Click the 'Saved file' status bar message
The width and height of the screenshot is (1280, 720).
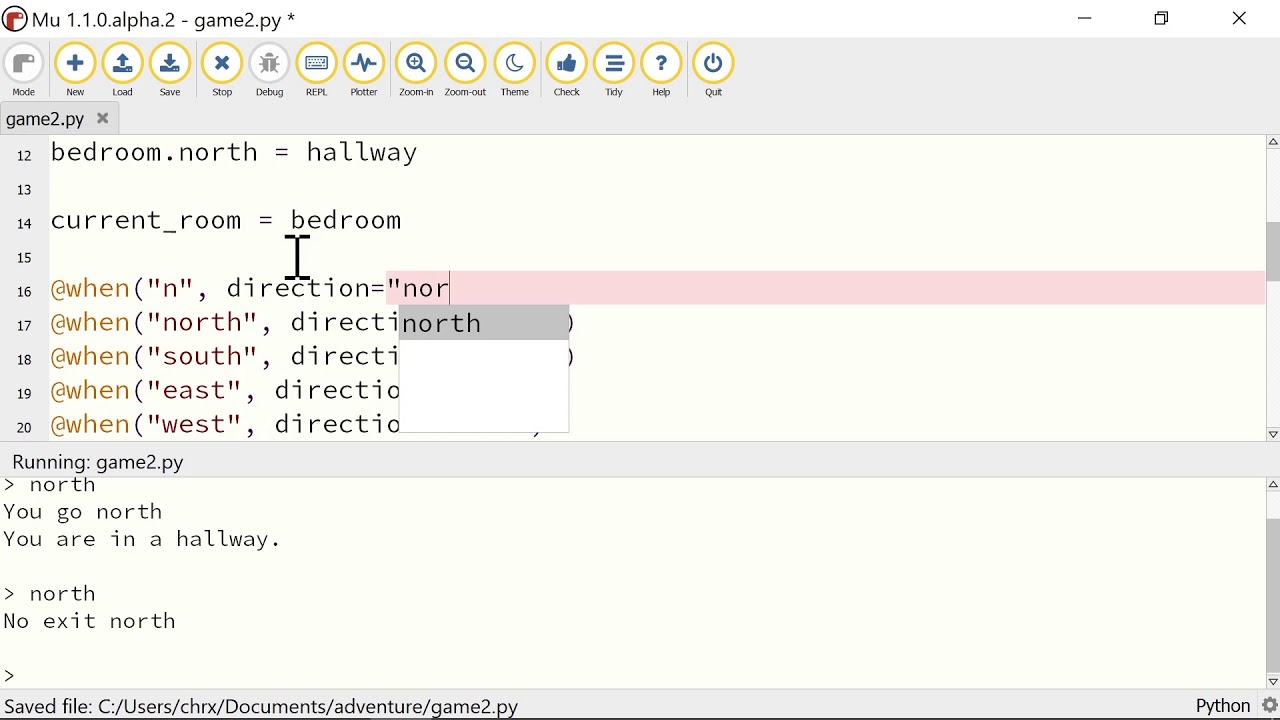261,707
